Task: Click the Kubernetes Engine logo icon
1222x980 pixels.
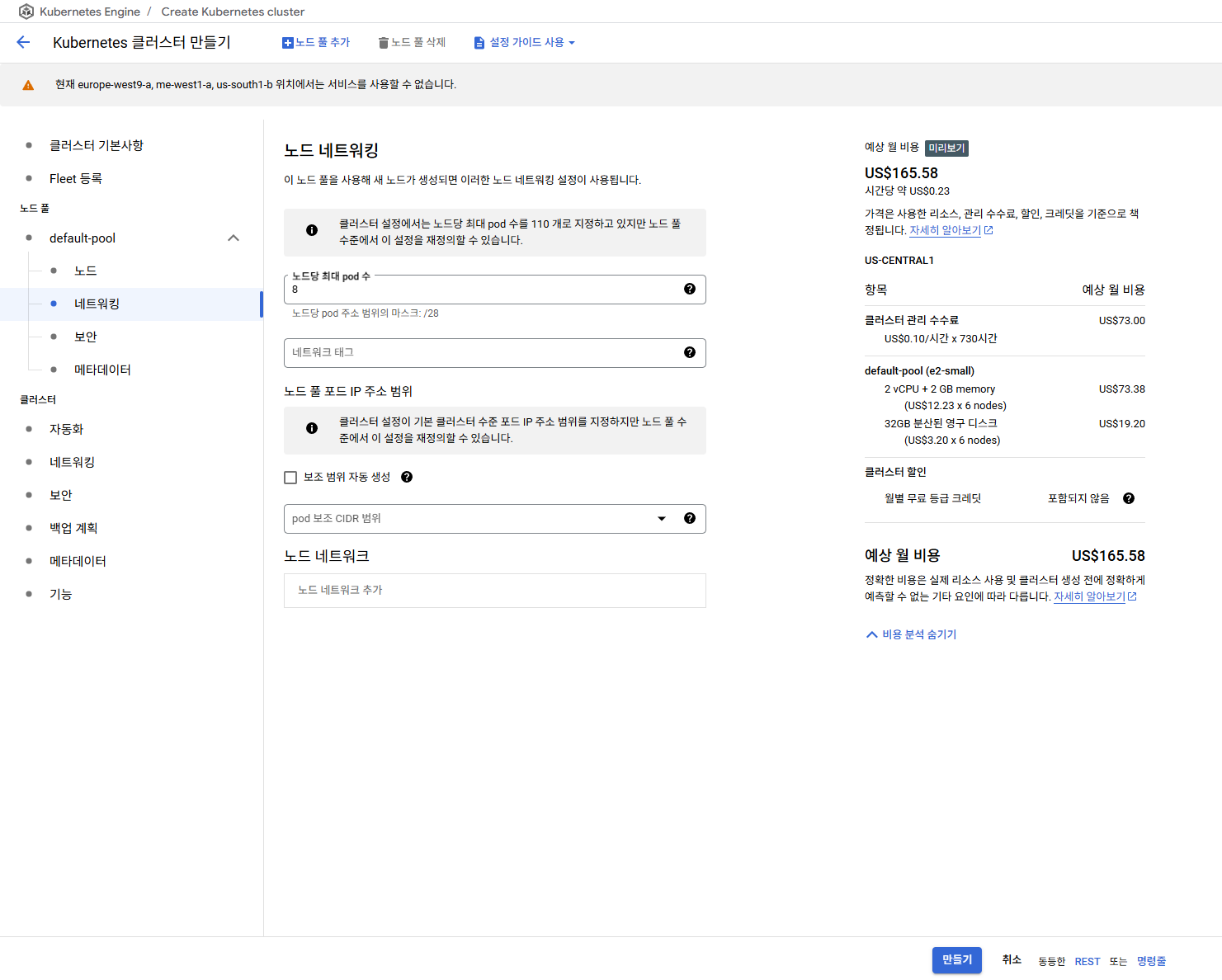Action: [26, 12]
